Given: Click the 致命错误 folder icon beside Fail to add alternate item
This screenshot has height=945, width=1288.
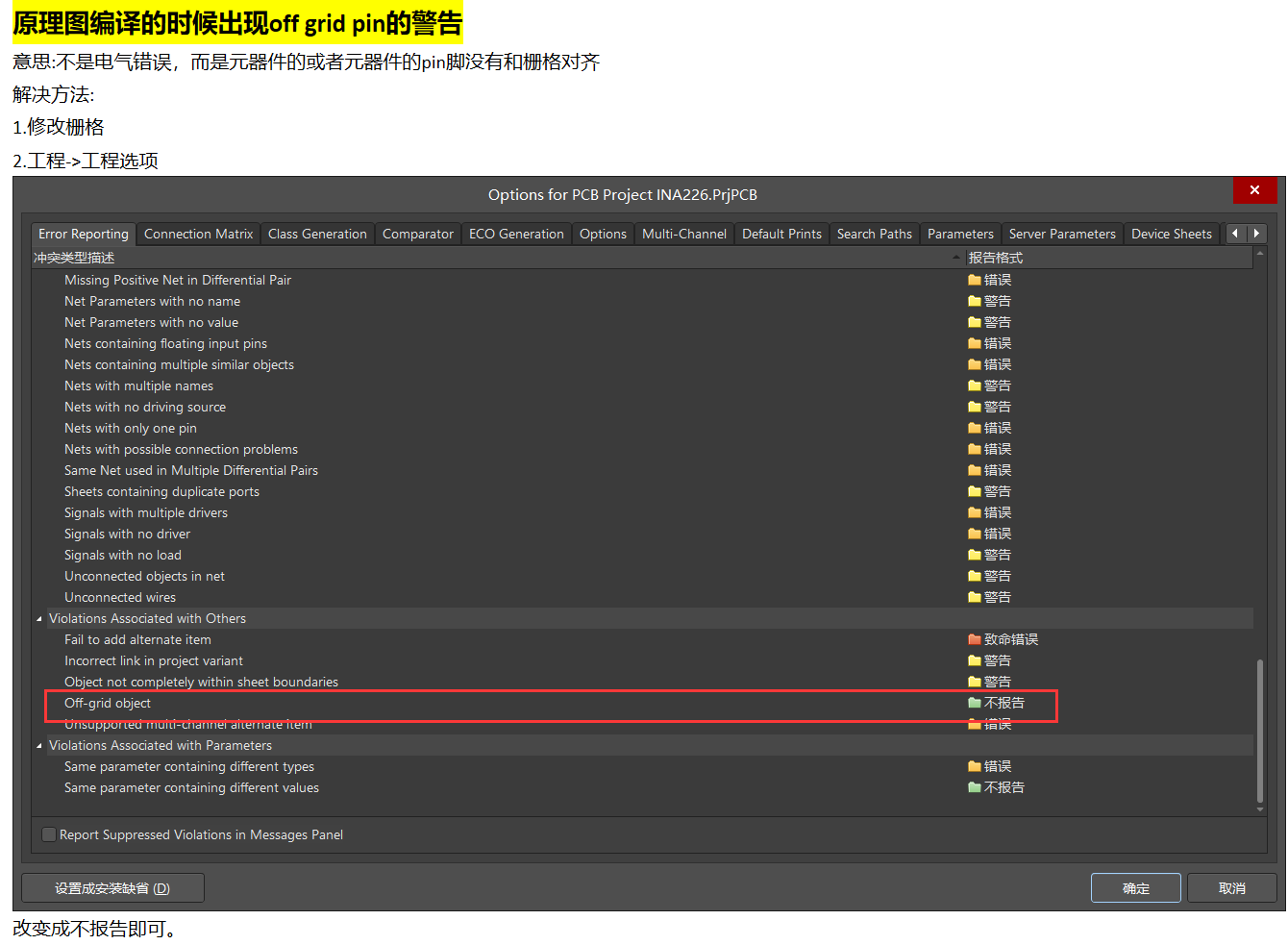Looking at the screenshot, I should pyautogui.click(x=975, y=638).
